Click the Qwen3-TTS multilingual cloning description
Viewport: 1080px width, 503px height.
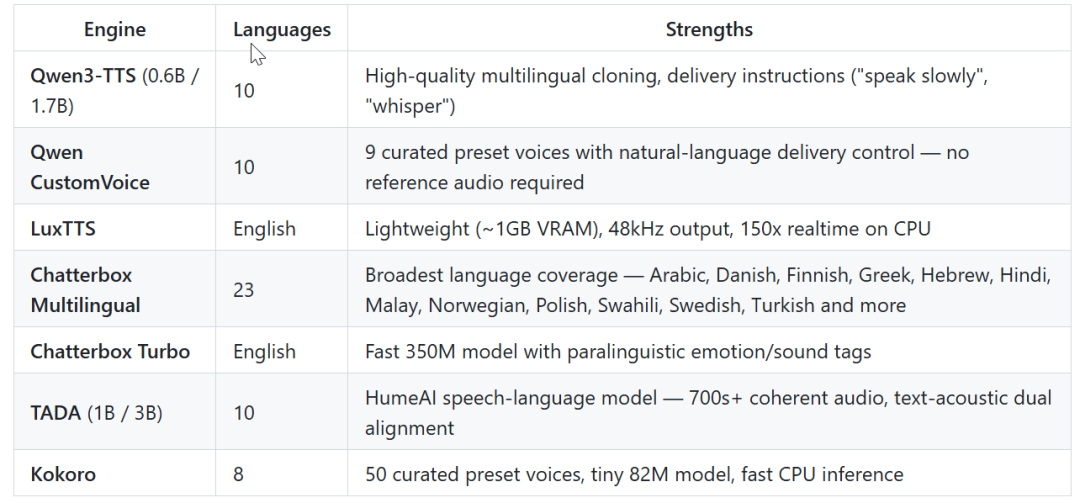click(x=676, y=90)
